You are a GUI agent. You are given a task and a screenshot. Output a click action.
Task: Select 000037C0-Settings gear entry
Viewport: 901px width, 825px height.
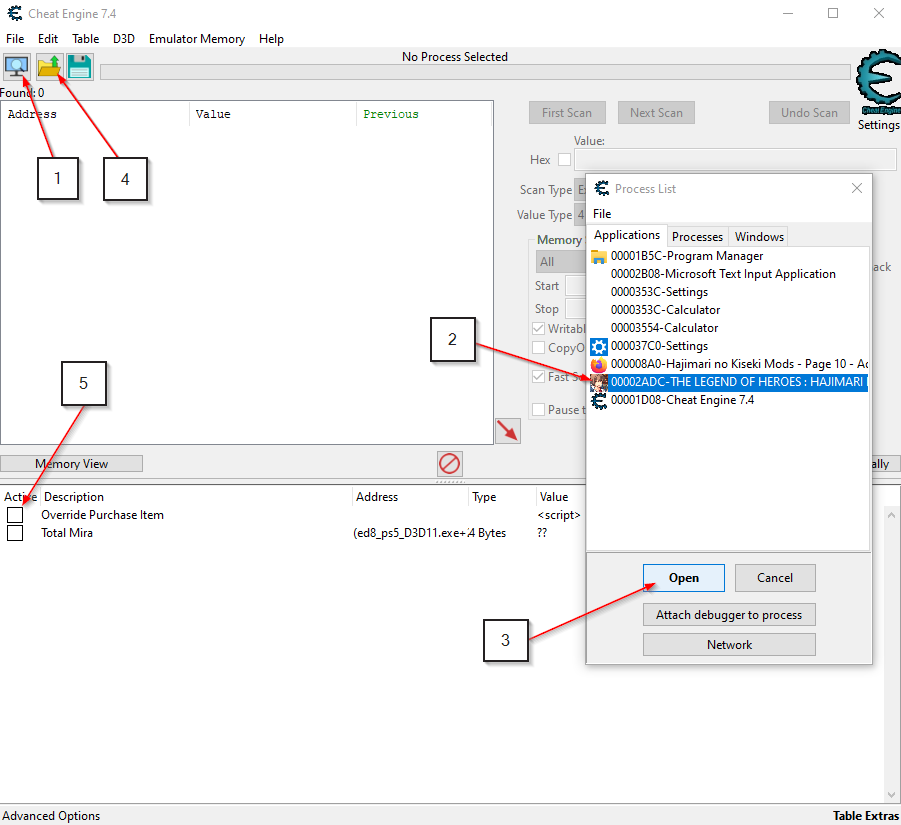tap(729, 346)
